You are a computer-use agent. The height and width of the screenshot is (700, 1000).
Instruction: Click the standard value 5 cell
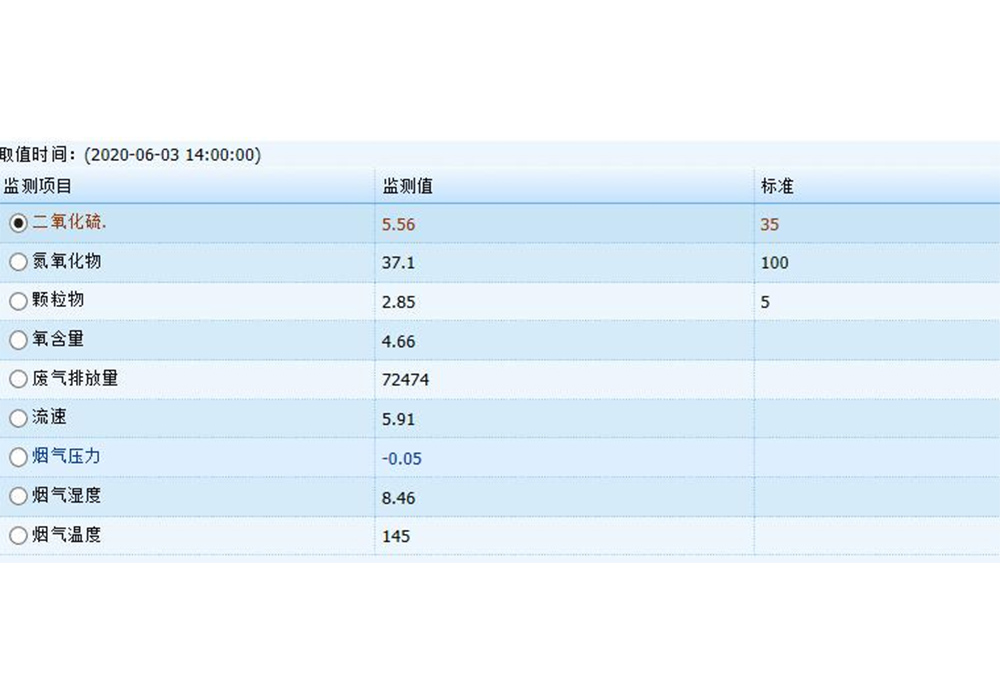coord(765,302)
